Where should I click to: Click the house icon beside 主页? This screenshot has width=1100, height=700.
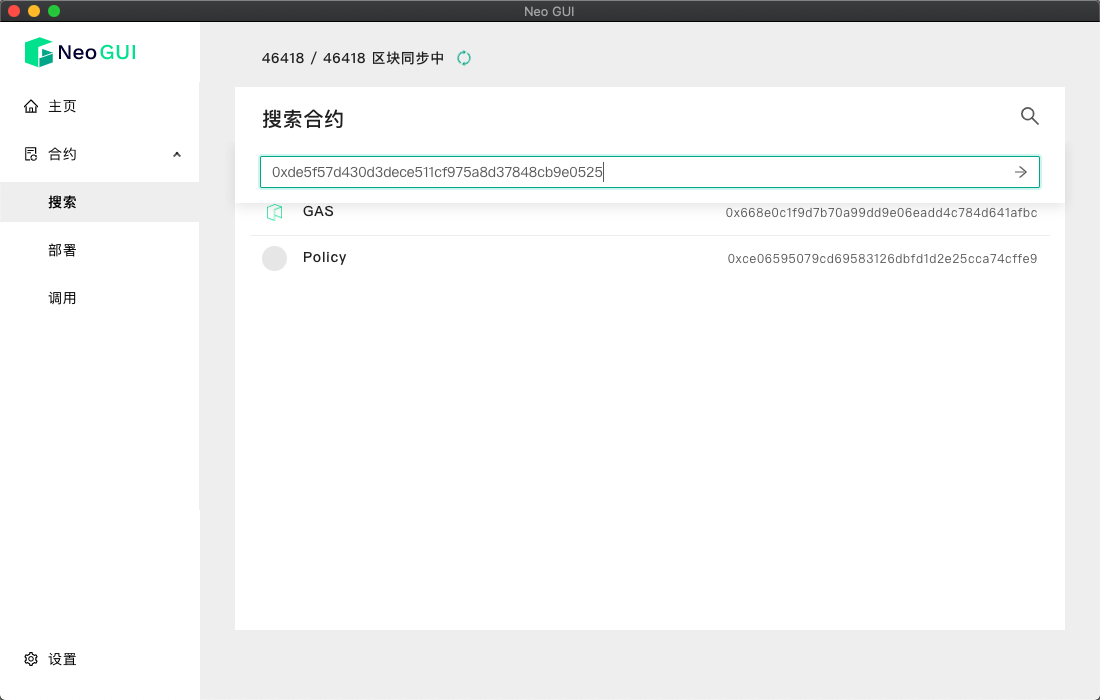pos(31,106)
